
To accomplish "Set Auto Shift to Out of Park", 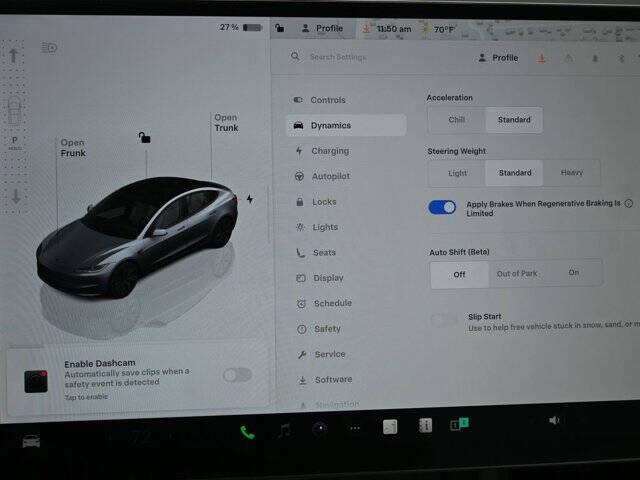I will 517,274.
